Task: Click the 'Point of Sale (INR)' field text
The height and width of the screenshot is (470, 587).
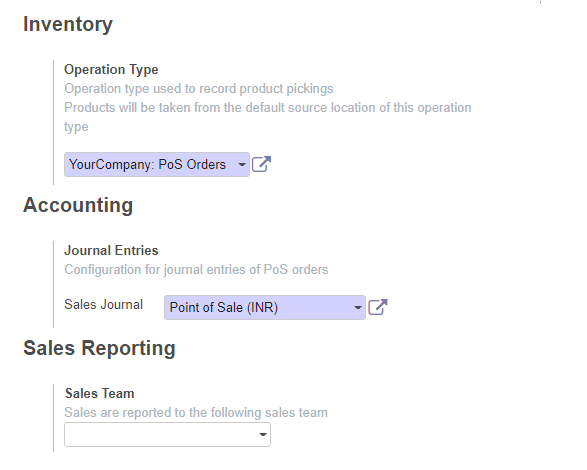Action: 223,307
